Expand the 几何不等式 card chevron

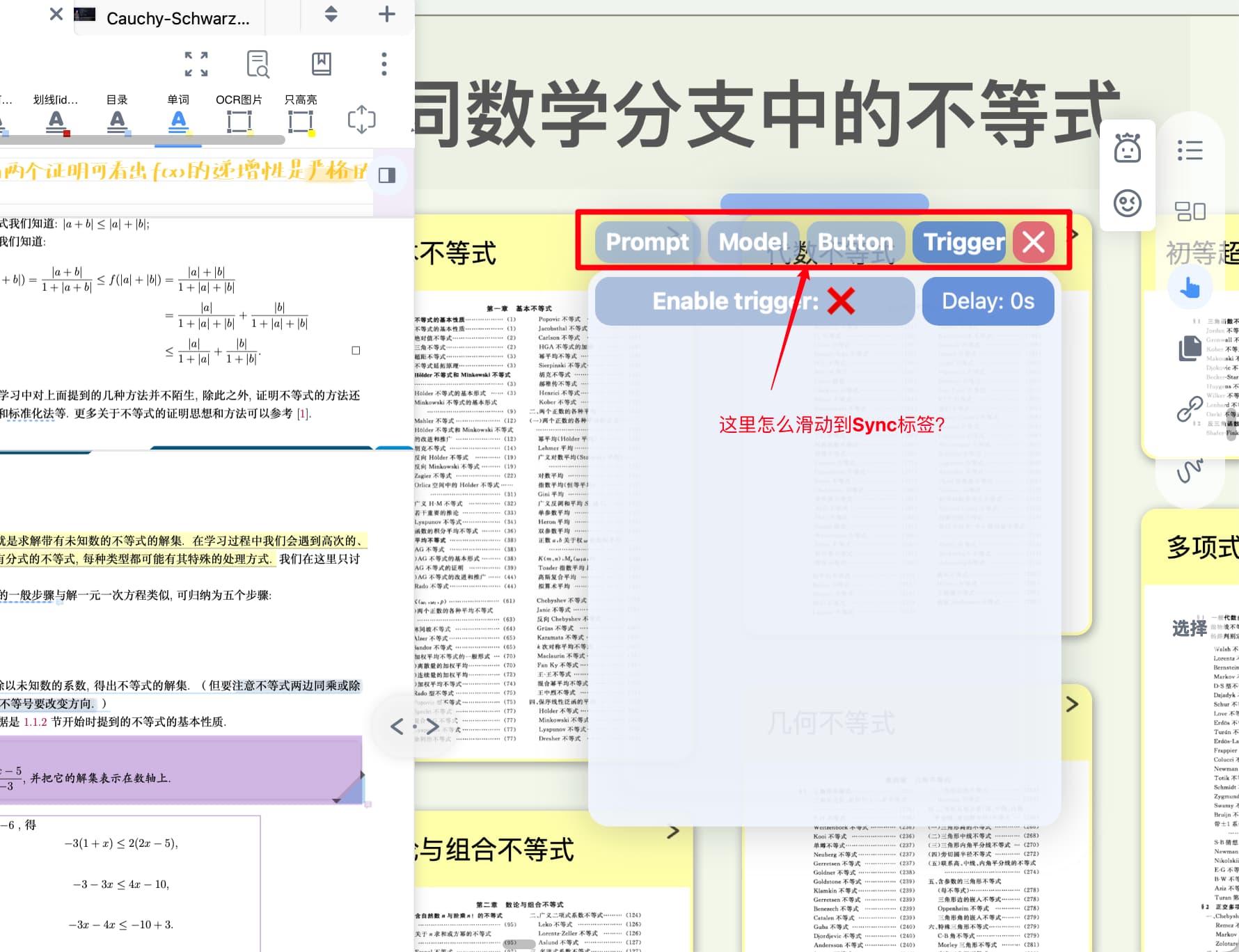(1072, 704)
